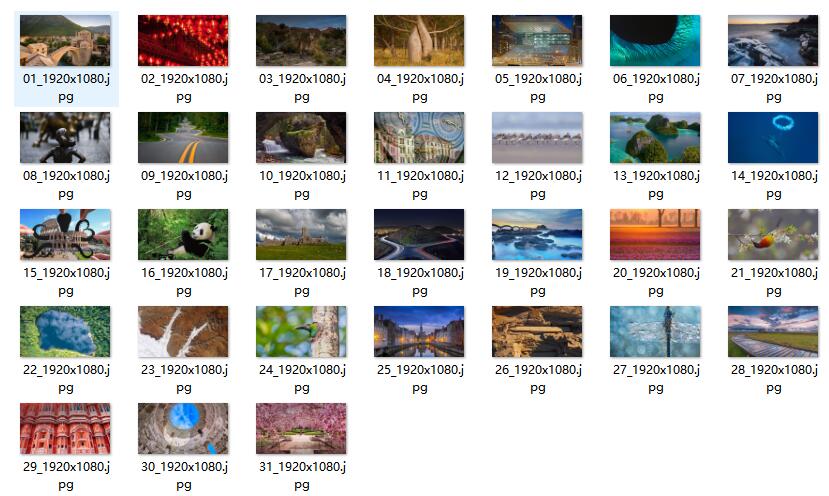This screenshot has height=496, width=829.
Task: Select the bird on branch 21_1920x1080.jpg
Action: click(773, 235)
